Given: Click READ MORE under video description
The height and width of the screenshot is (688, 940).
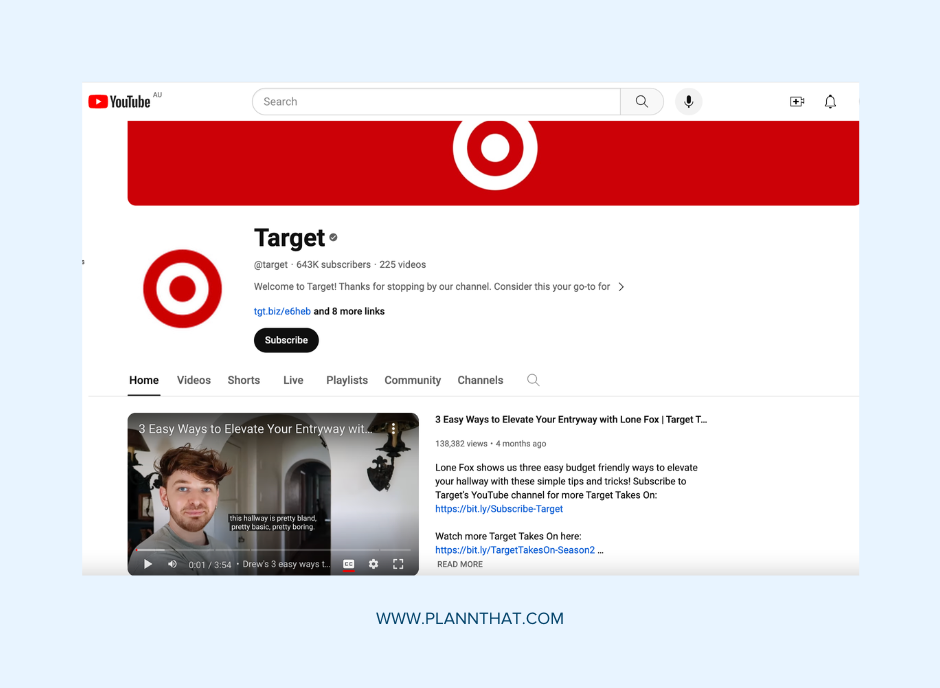Looking at the screenshot, I should point(460,564).
